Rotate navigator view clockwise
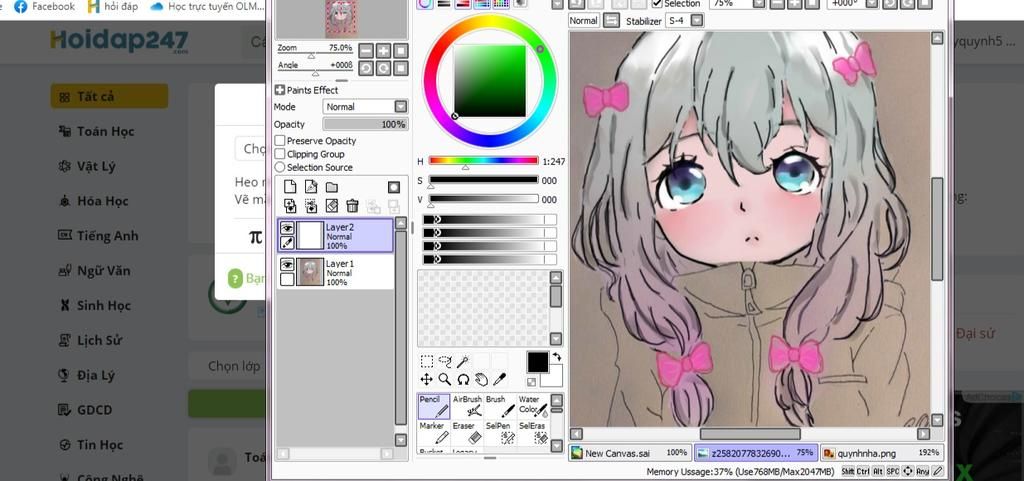This screenshot has height=481, width=1024. coord(383,68)
